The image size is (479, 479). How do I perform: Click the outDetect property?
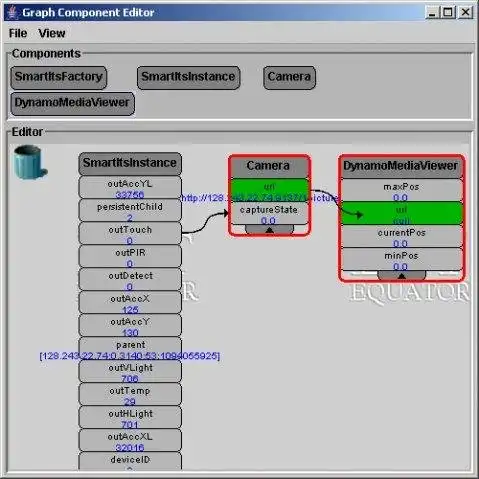pos(130,280)
